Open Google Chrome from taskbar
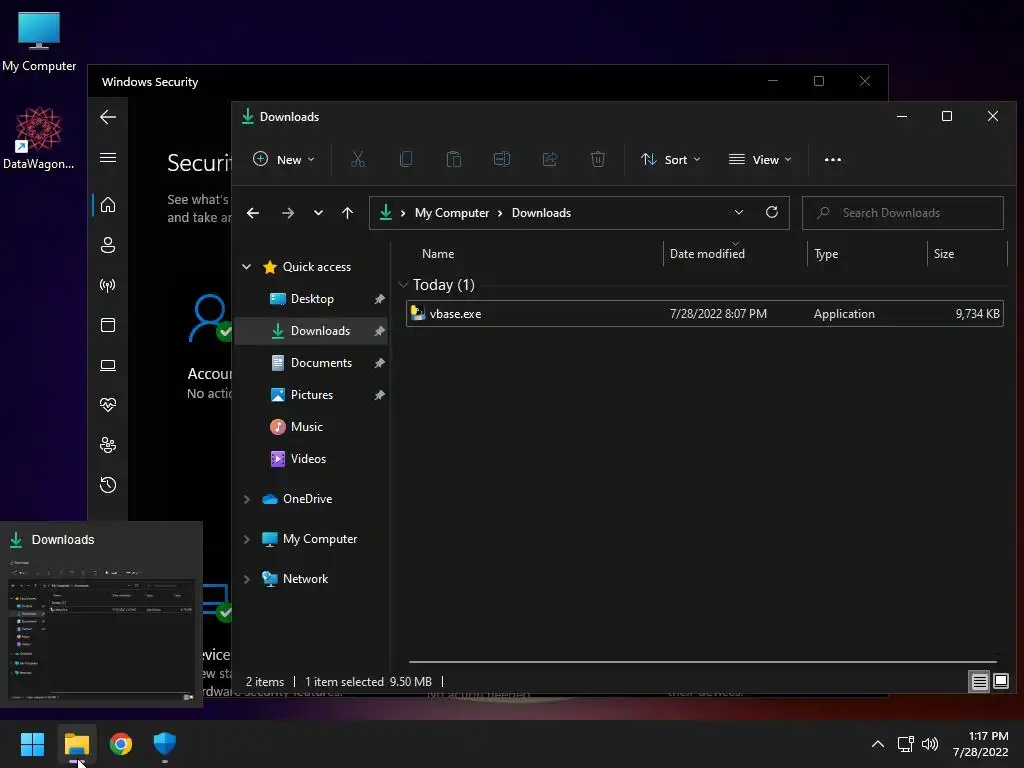Image resolution: width=1024 pixels, height=768 pixels. point(121,744)
